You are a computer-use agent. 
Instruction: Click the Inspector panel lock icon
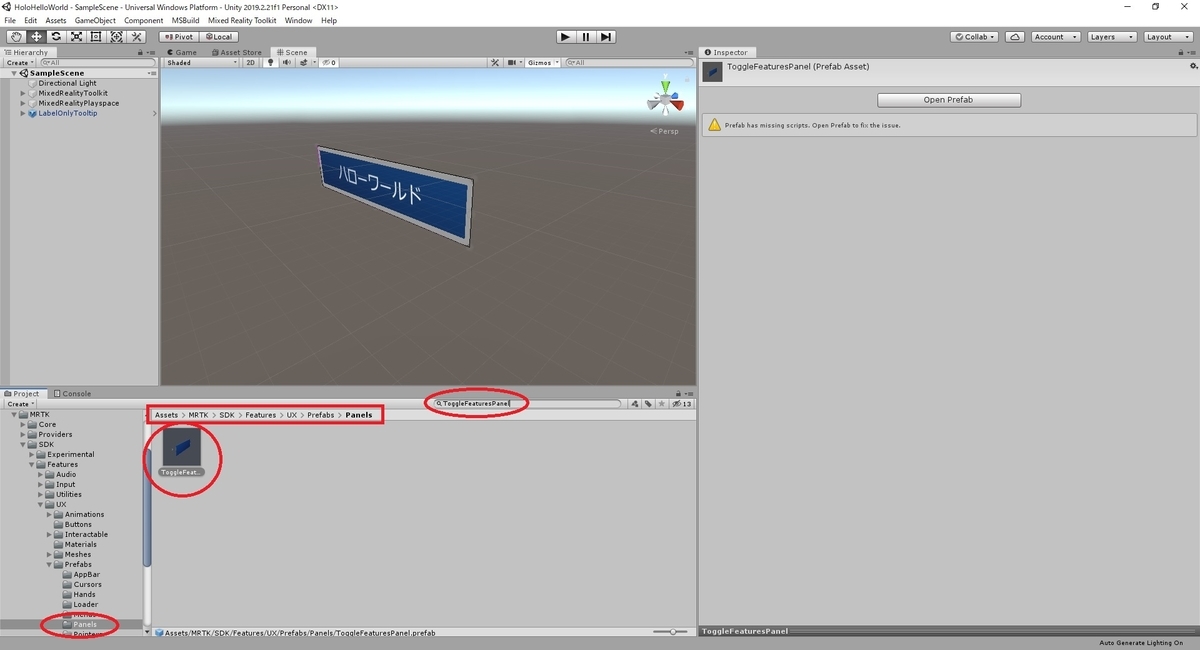[x=1181, y=52]
